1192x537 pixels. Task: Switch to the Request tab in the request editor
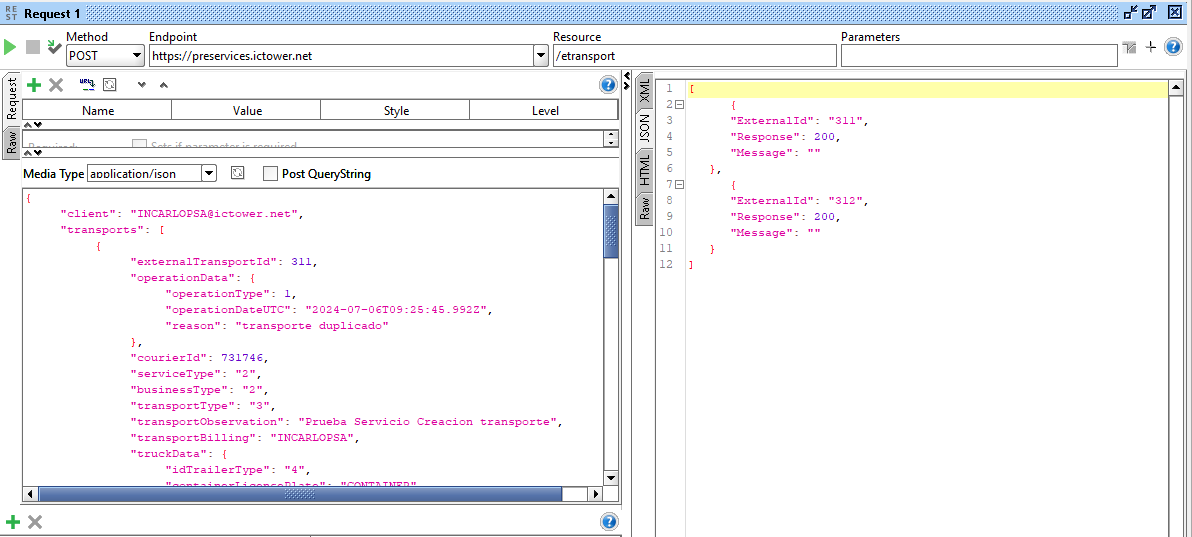[x=11, y=98]
